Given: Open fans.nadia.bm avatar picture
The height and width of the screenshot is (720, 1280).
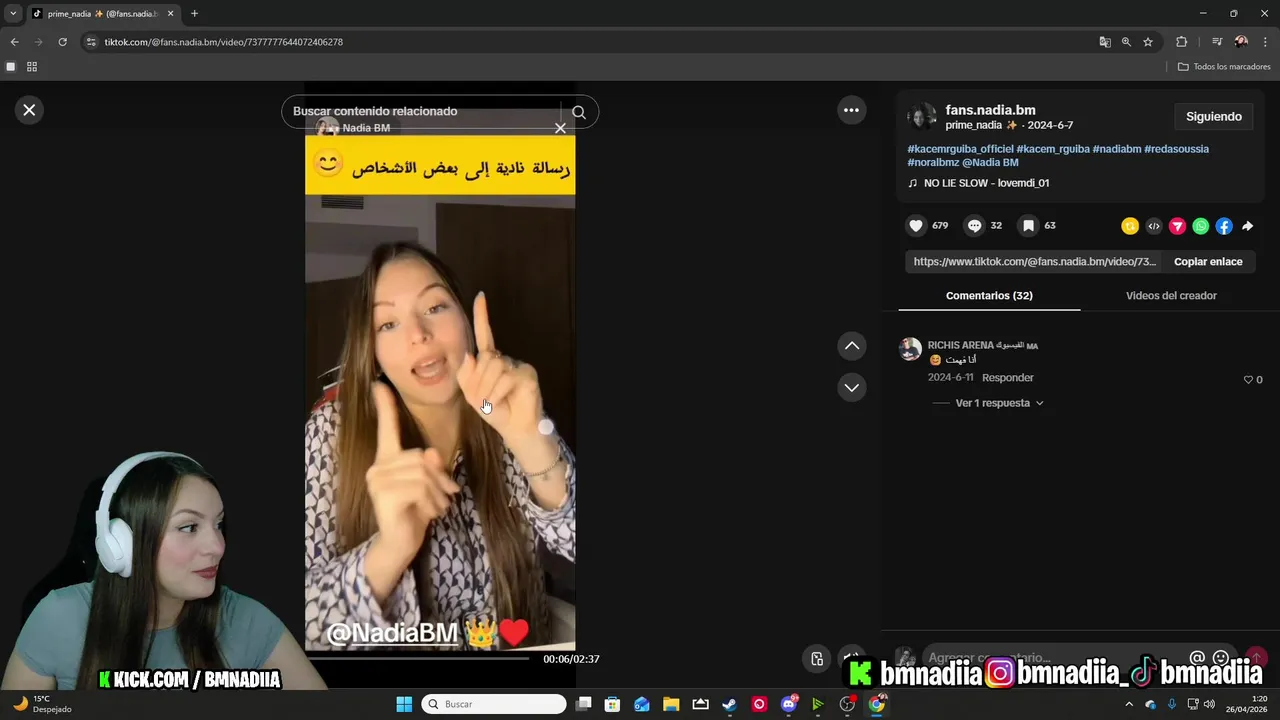Looking at the screenshot, I should pyautogui.click(x=923, y=116).
